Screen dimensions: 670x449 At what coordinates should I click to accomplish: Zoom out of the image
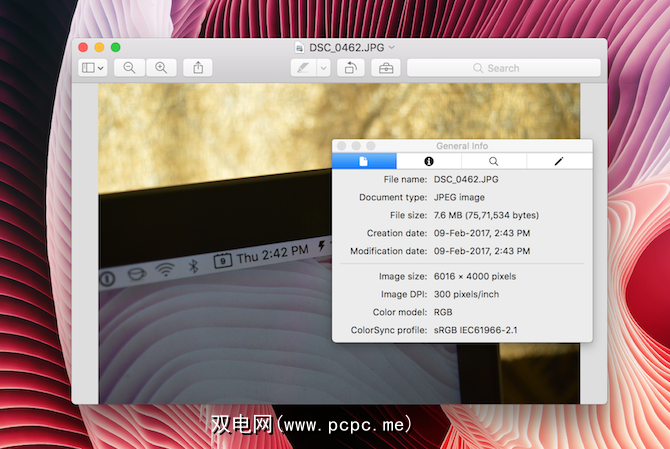[x=129, y=68]
